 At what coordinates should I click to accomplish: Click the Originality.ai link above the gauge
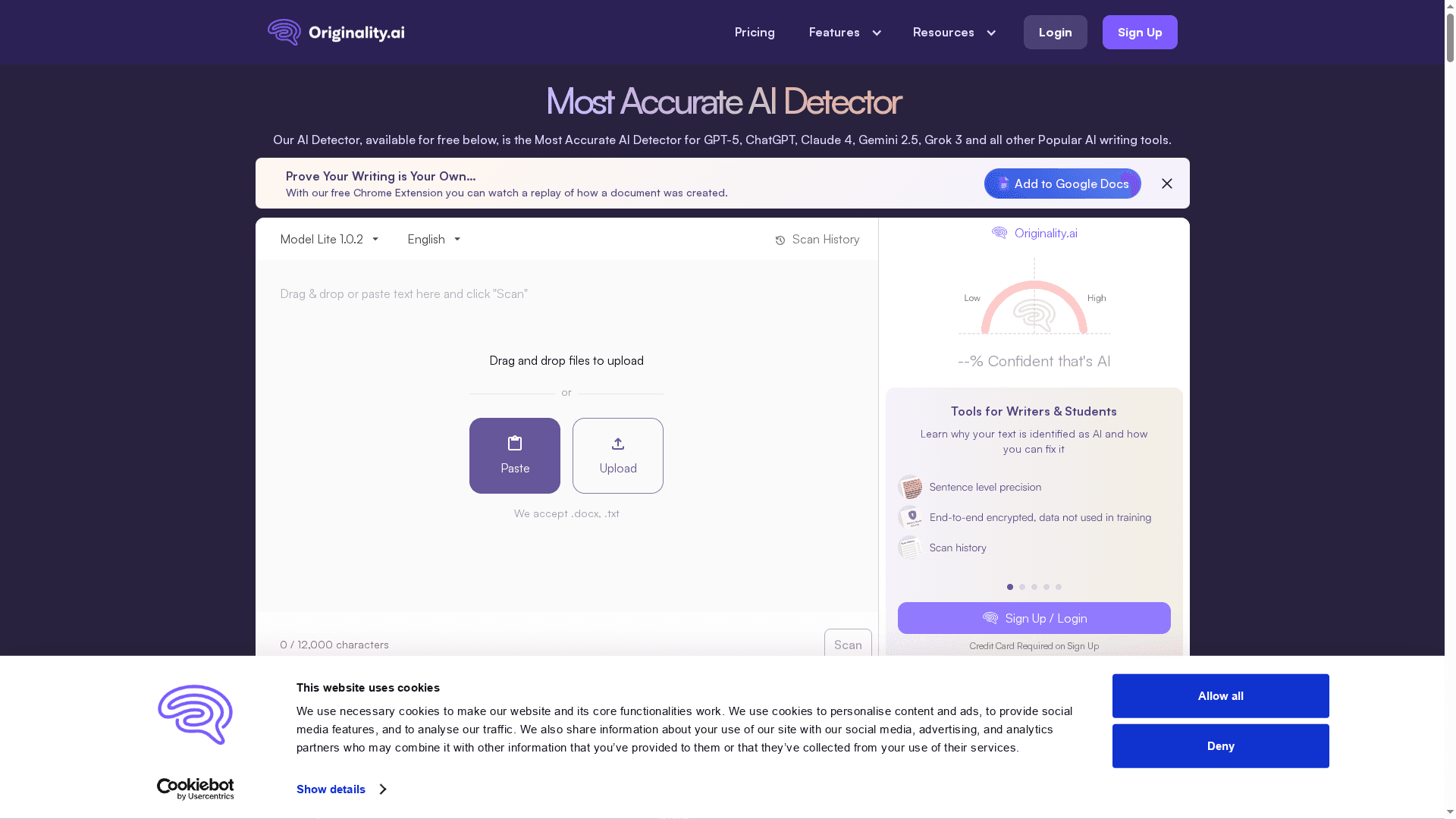[1034, 233]
